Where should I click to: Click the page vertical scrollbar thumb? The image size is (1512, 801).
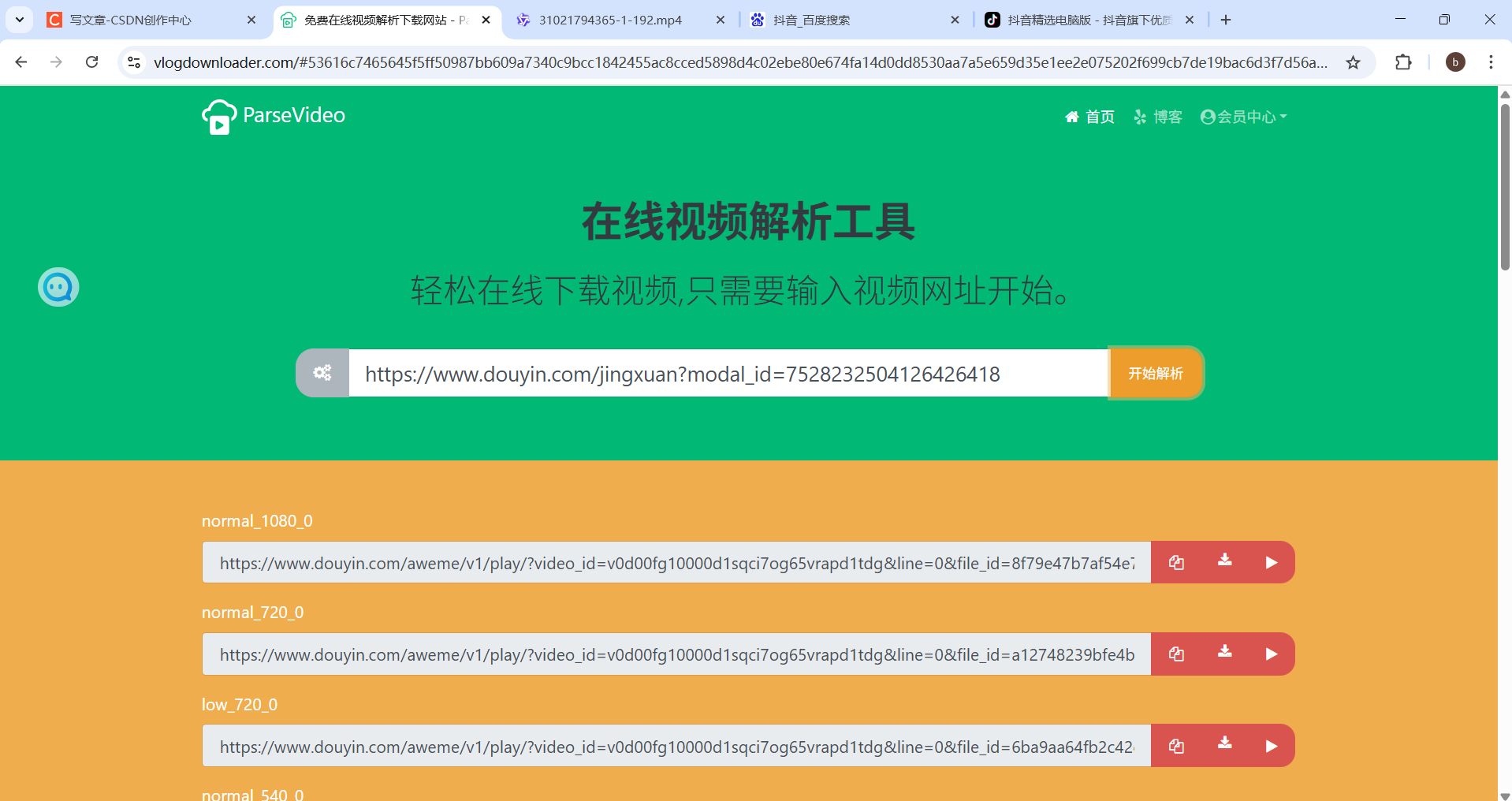click(x=1505, y=186)
